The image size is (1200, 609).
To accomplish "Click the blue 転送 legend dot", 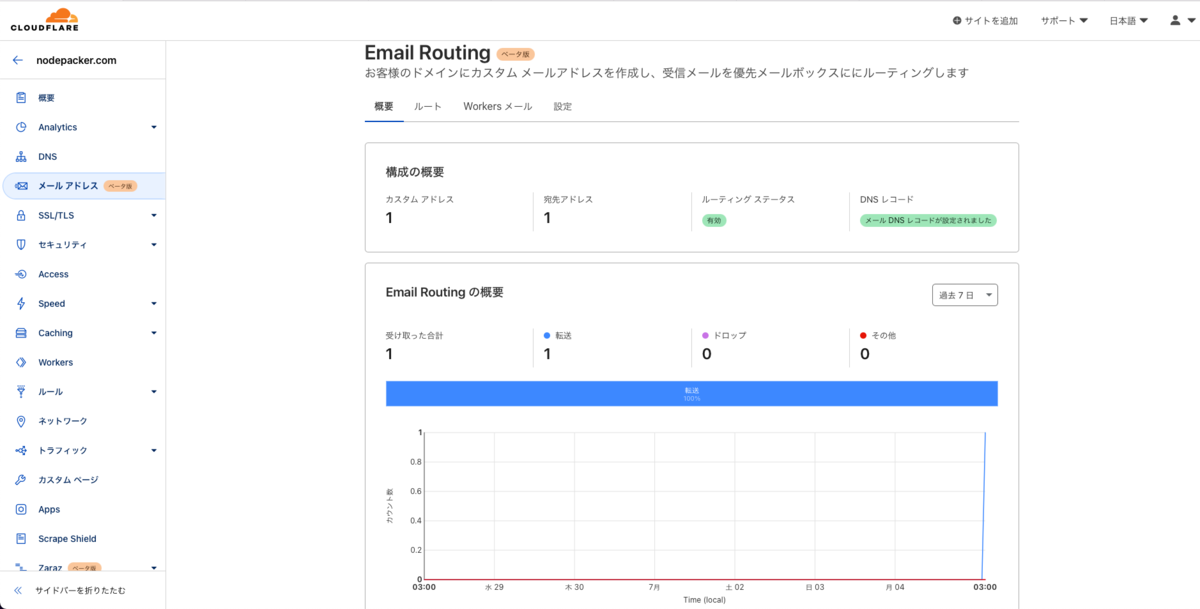I will [547, 335].
